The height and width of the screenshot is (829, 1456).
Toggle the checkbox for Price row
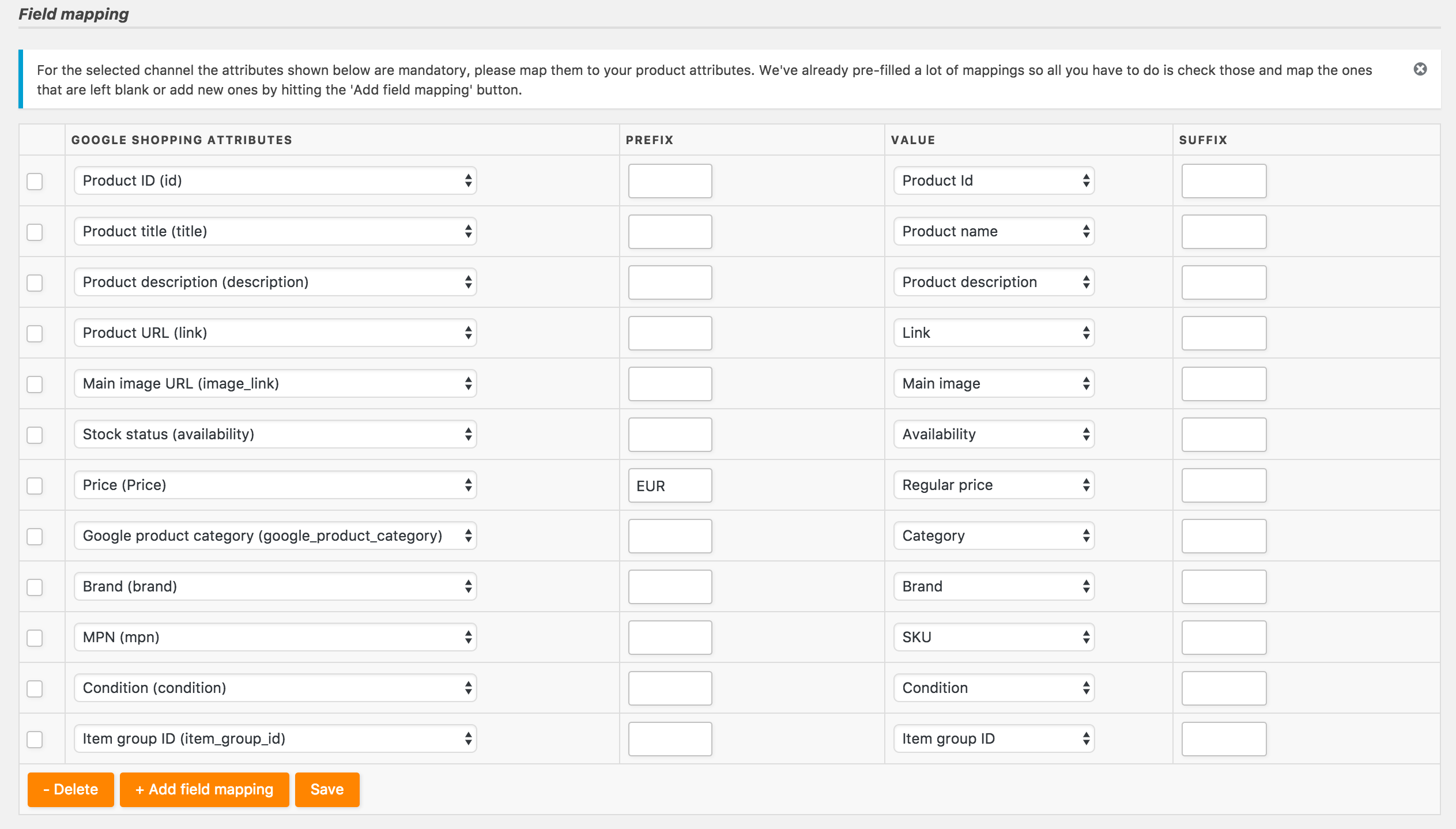pyautogui.click(x=35, y=485)
